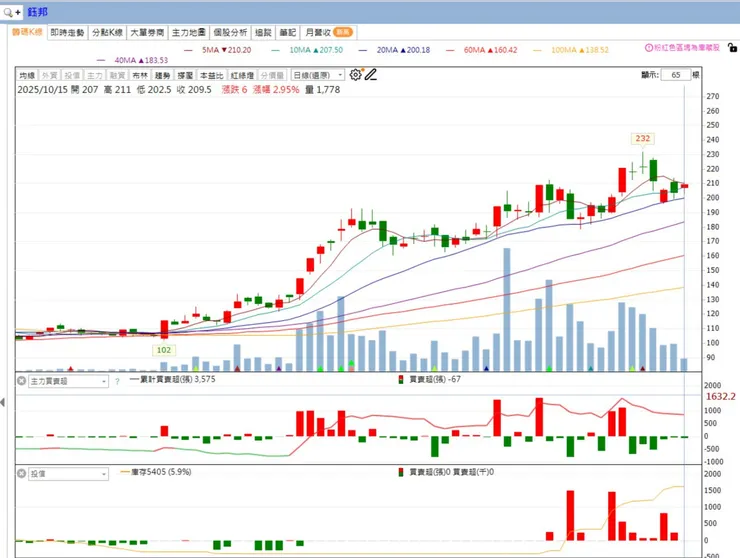
Task: Switch to 追蹤 tab
Action: click(x=263, y=33)
